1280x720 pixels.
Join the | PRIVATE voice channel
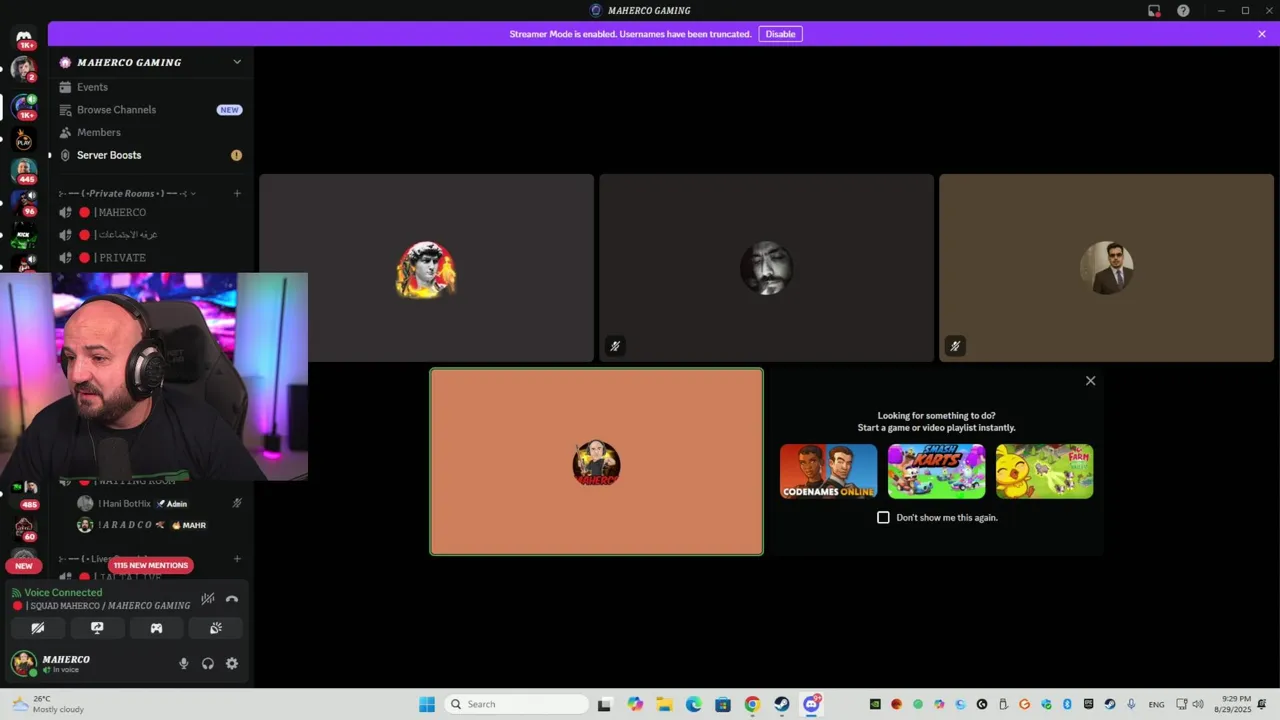tap(150, 257)
